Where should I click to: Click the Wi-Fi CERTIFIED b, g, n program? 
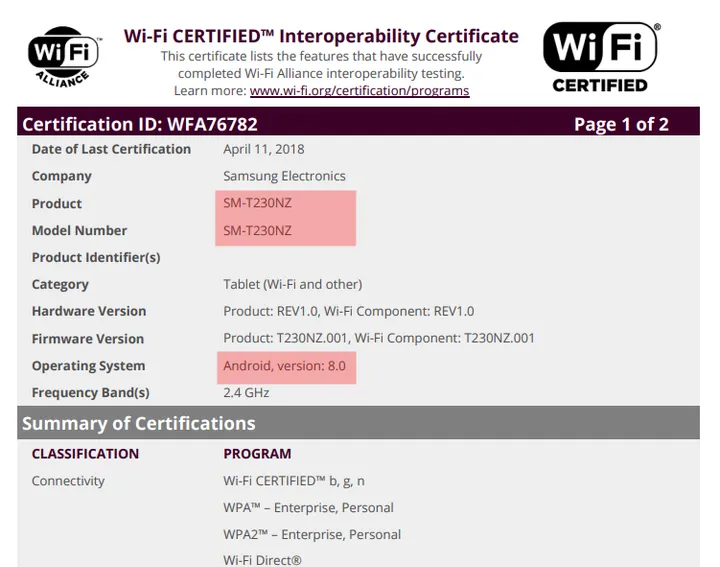294,481
